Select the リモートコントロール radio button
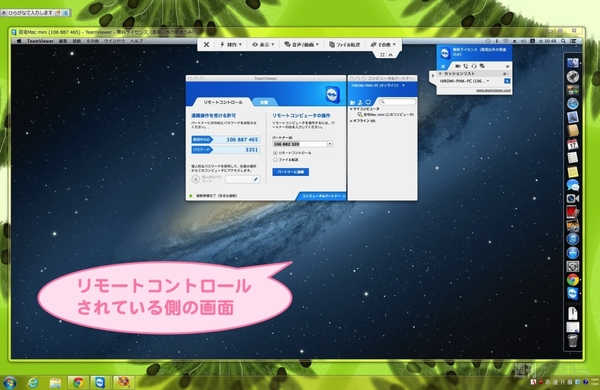 pyautogui.click(x=275, y=153)
